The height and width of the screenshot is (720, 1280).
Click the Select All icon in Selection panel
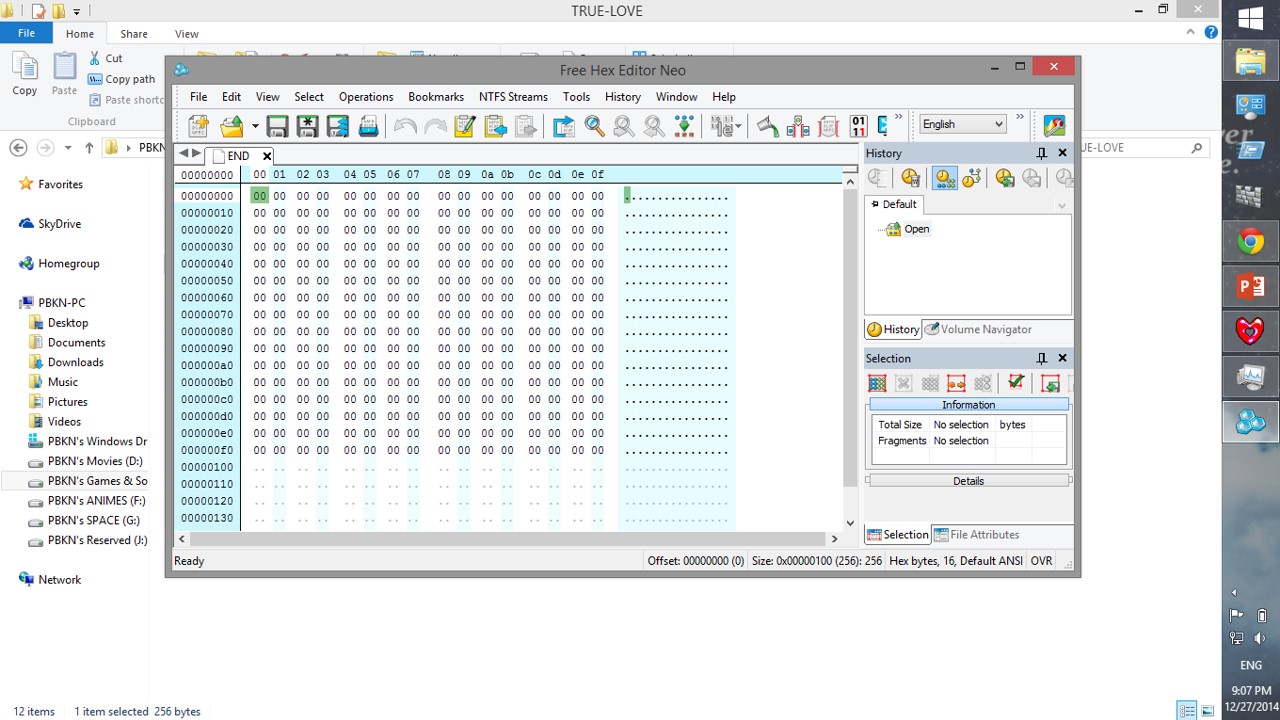tap(877, 384)
